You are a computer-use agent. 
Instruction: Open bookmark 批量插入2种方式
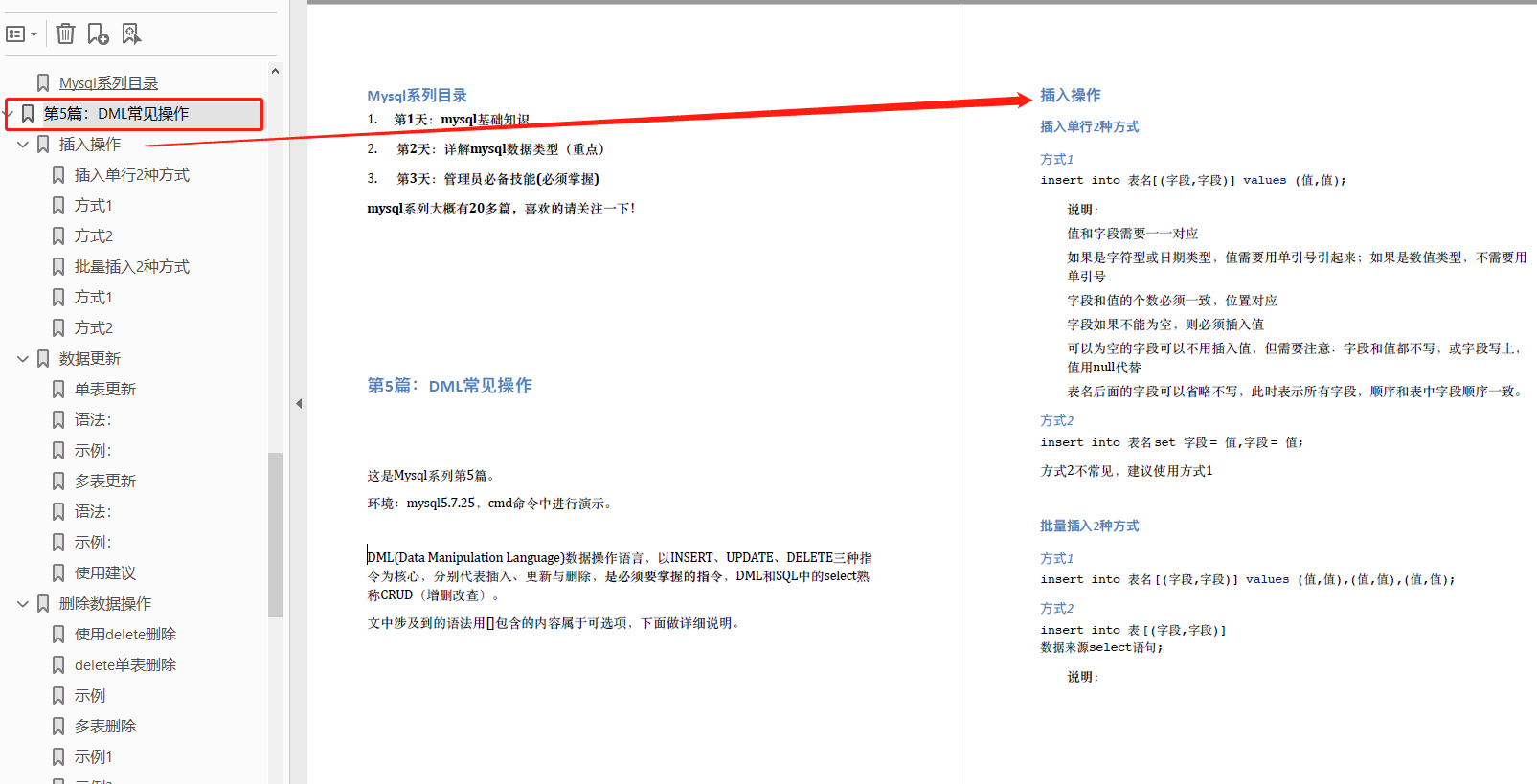(132, 267)
